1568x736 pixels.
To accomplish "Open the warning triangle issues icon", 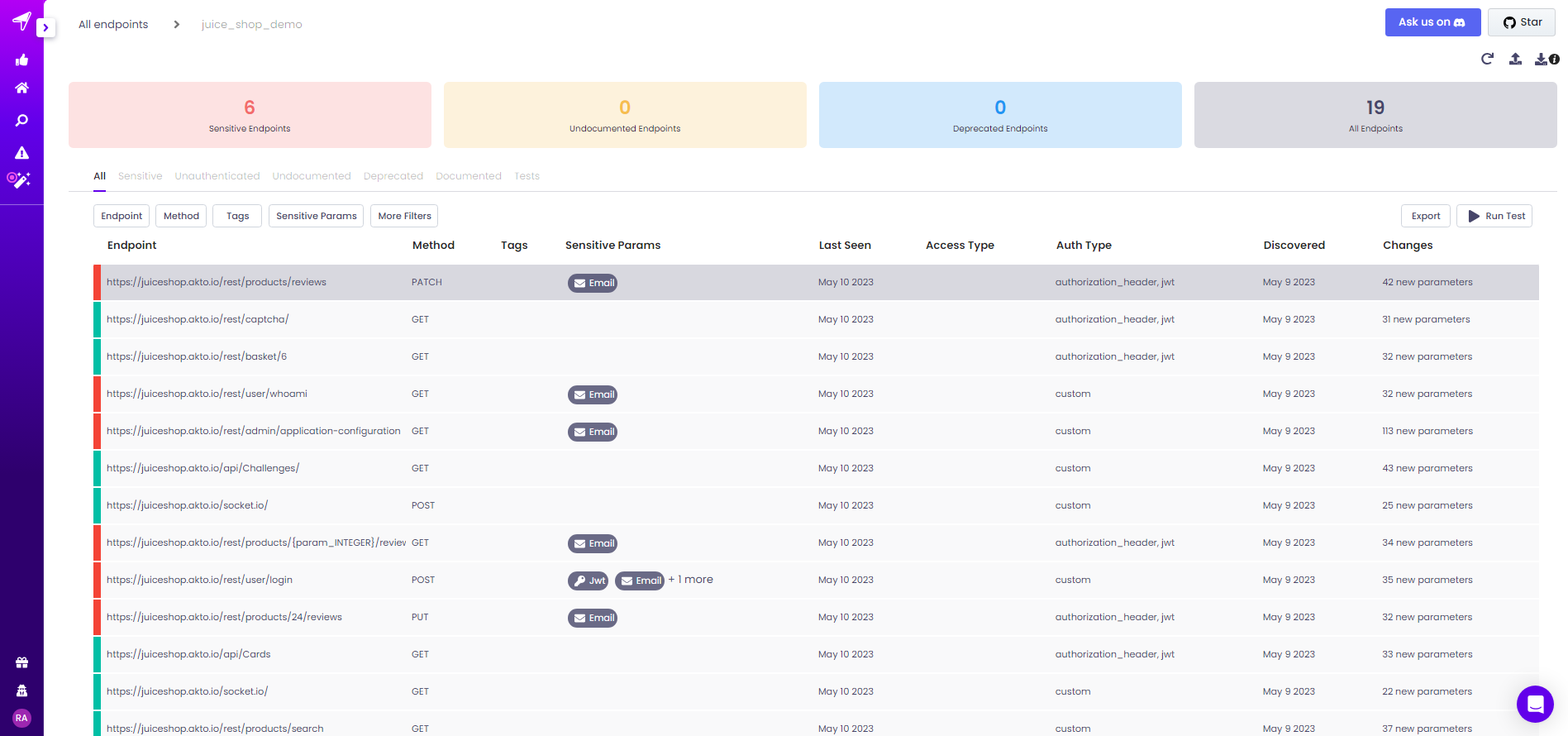I will pyautogui.click(x=21, y=153).
